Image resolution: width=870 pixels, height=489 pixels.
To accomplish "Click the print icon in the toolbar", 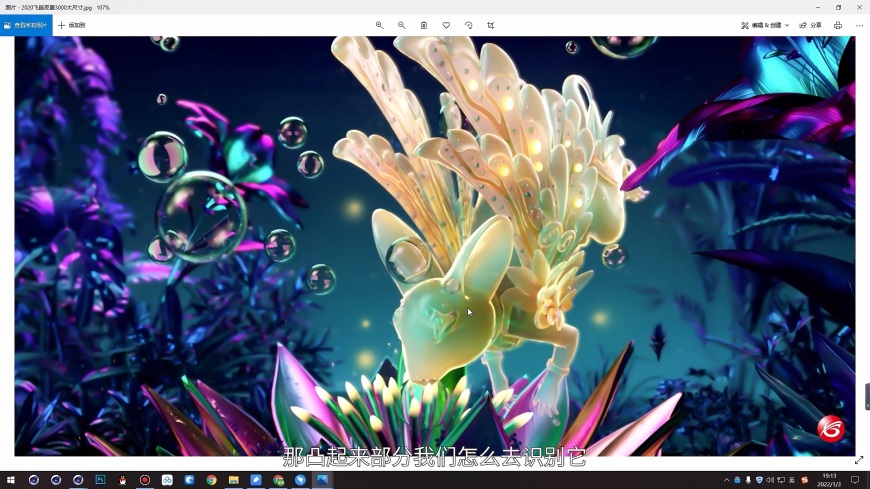I will coord(837,25).
